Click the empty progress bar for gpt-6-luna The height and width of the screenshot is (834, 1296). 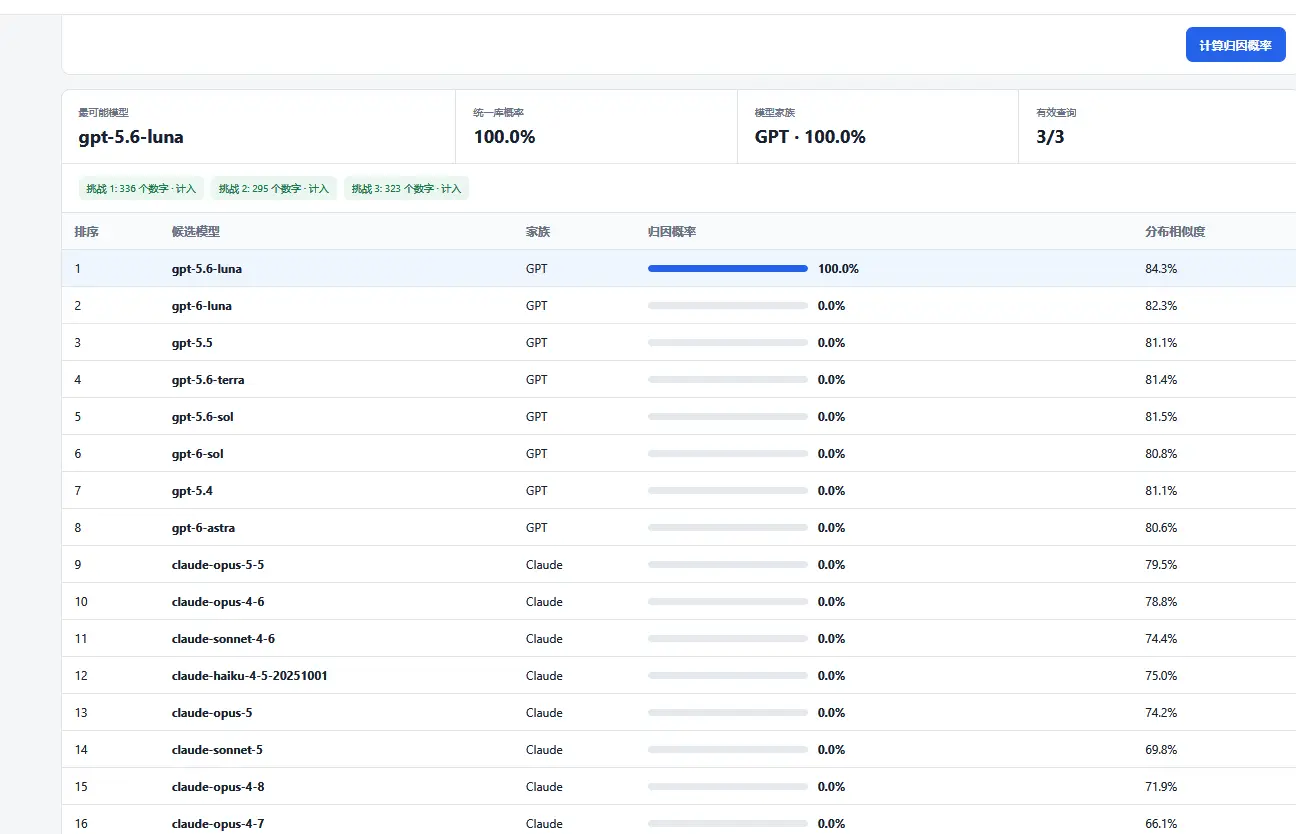(x=728, y=305)
